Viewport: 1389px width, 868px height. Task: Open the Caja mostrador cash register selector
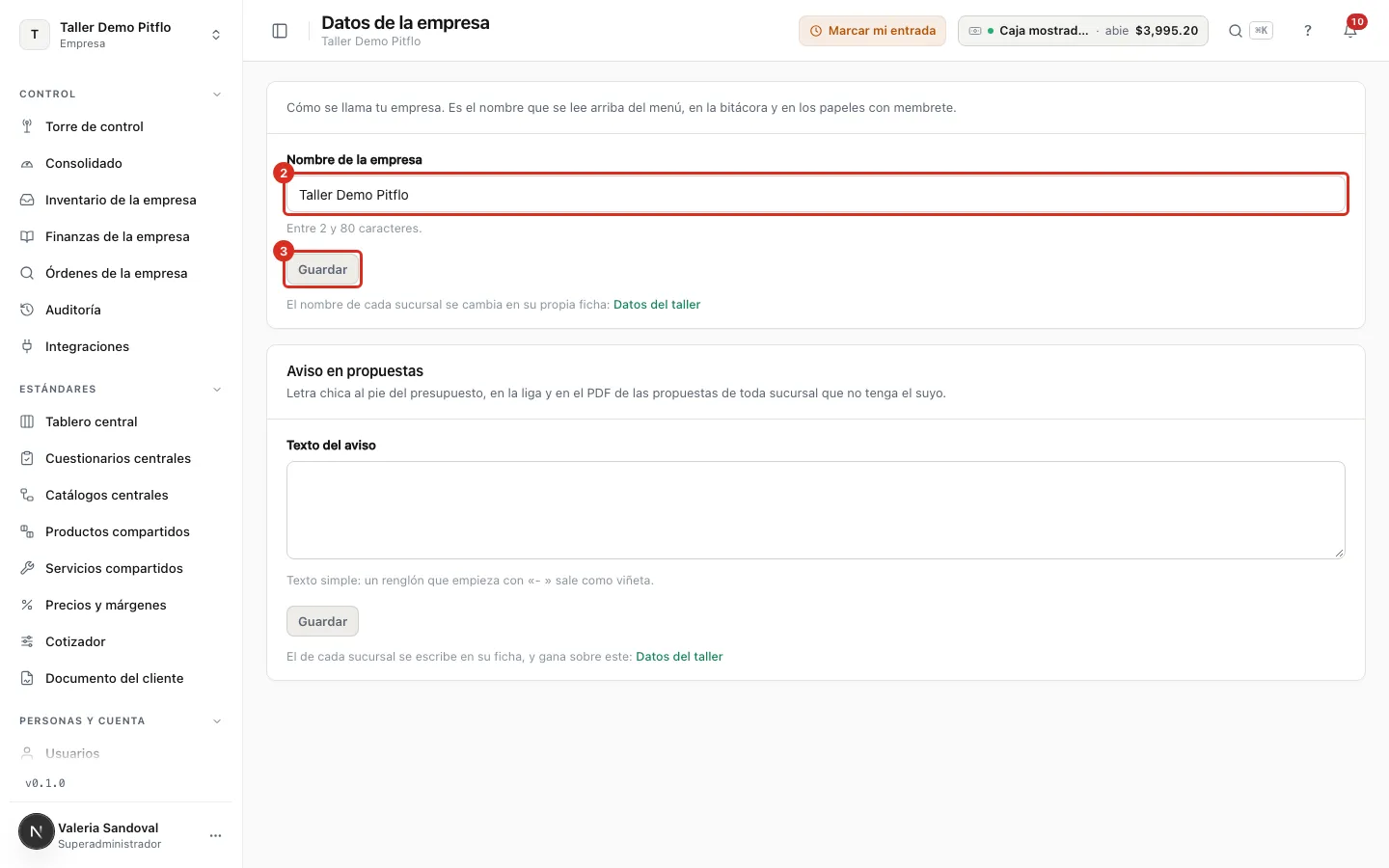tap(1082, 31)
